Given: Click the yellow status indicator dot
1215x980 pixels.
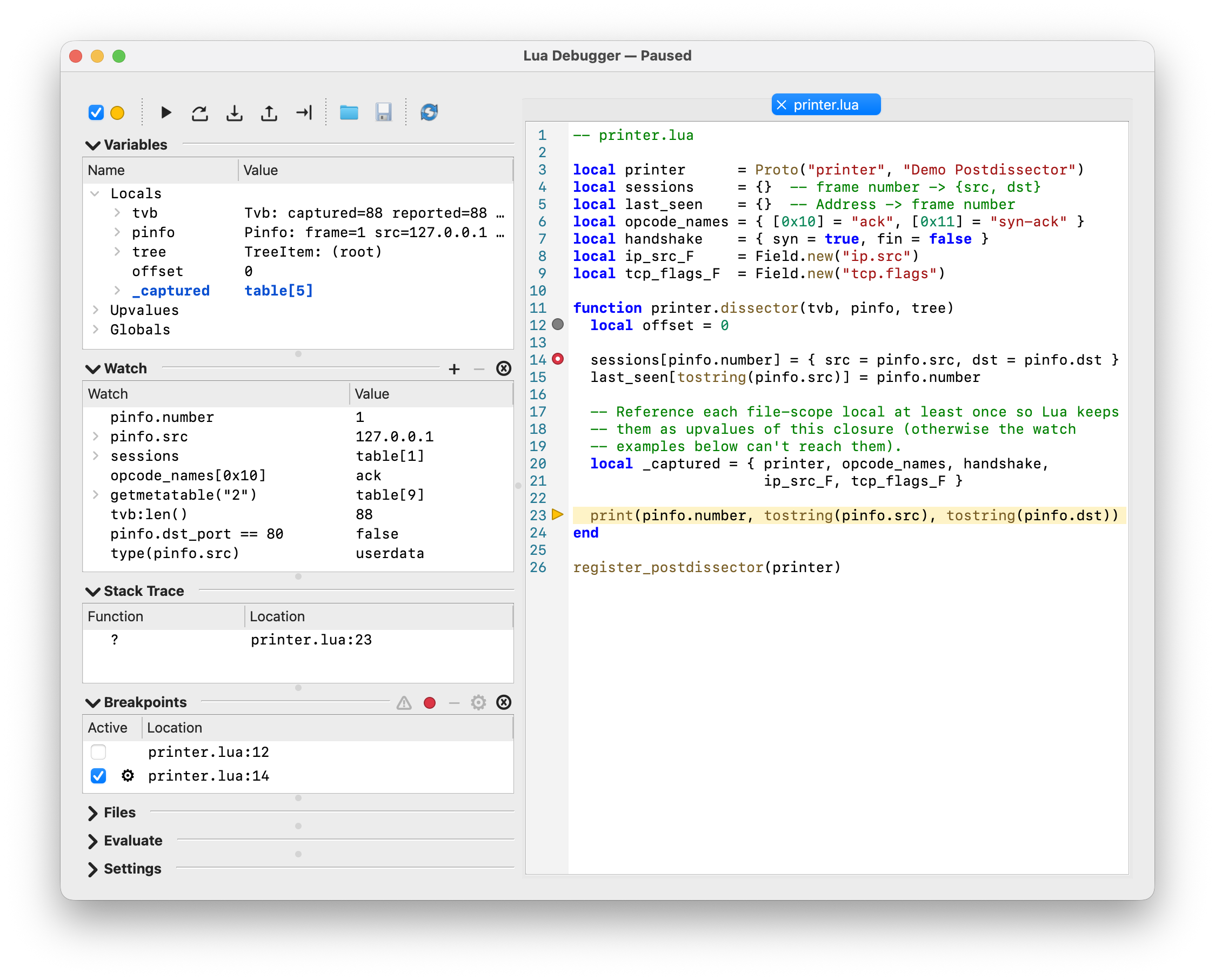Looking at the screenshot, I should click(117, 113).
